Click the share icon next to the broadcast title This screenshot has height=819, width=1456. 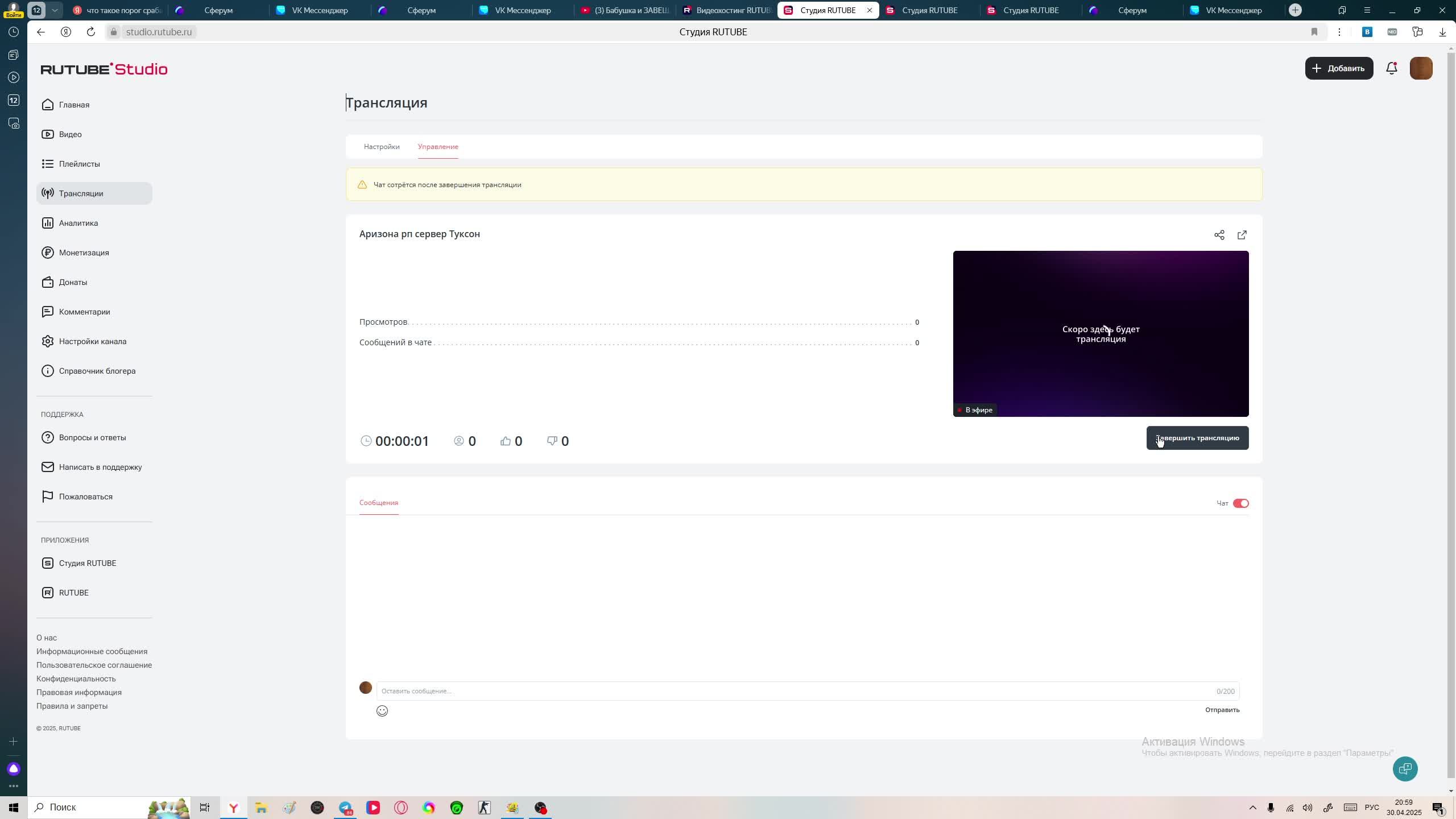[x=1219, y=235]
